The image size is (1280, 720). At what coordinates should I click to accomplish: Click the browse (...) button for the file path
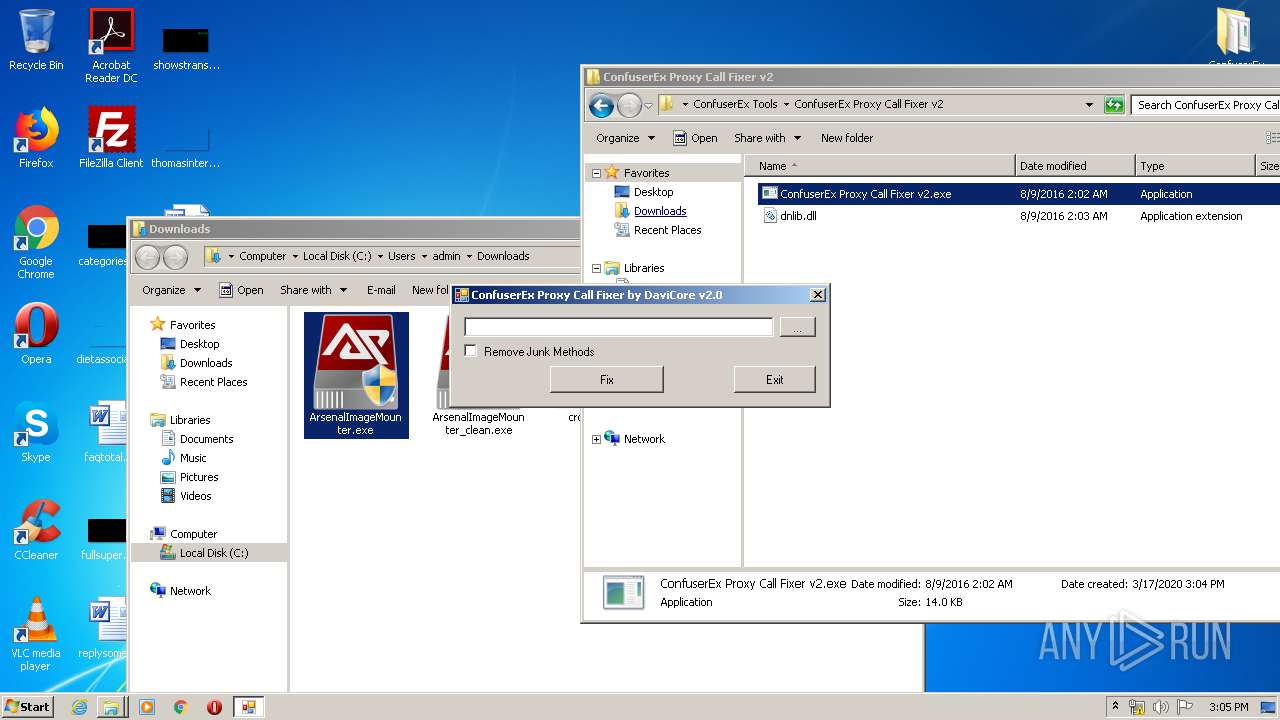click(797, 327)
